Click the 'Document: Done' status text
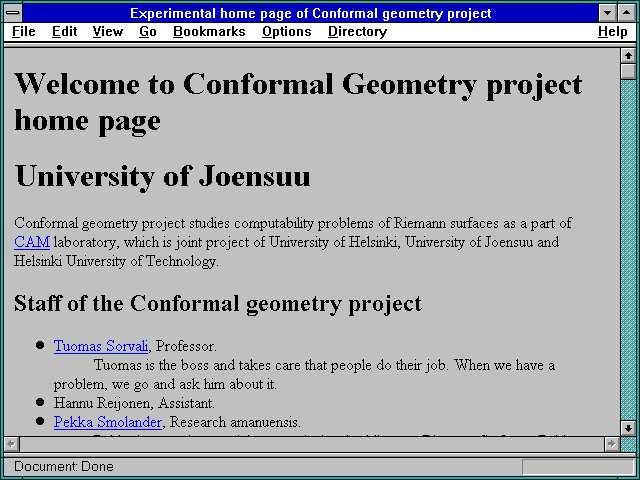Image resolution: width=640 pixels, height=480 pixels. [x=64, y=467]
